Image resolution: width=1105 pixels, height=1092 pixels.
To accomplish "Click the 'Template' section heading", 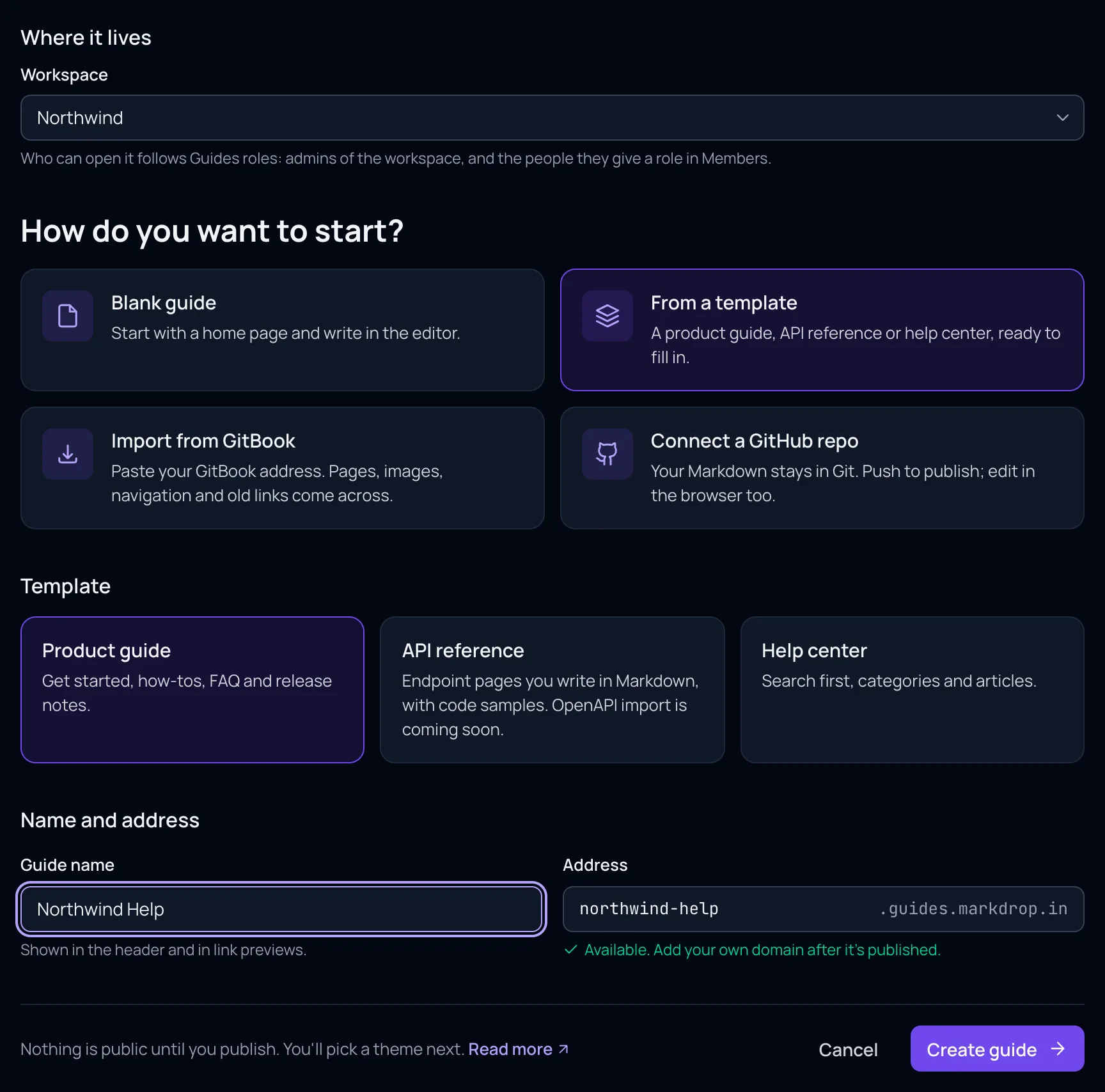I will pyautogui.click(x=66, y=586).
